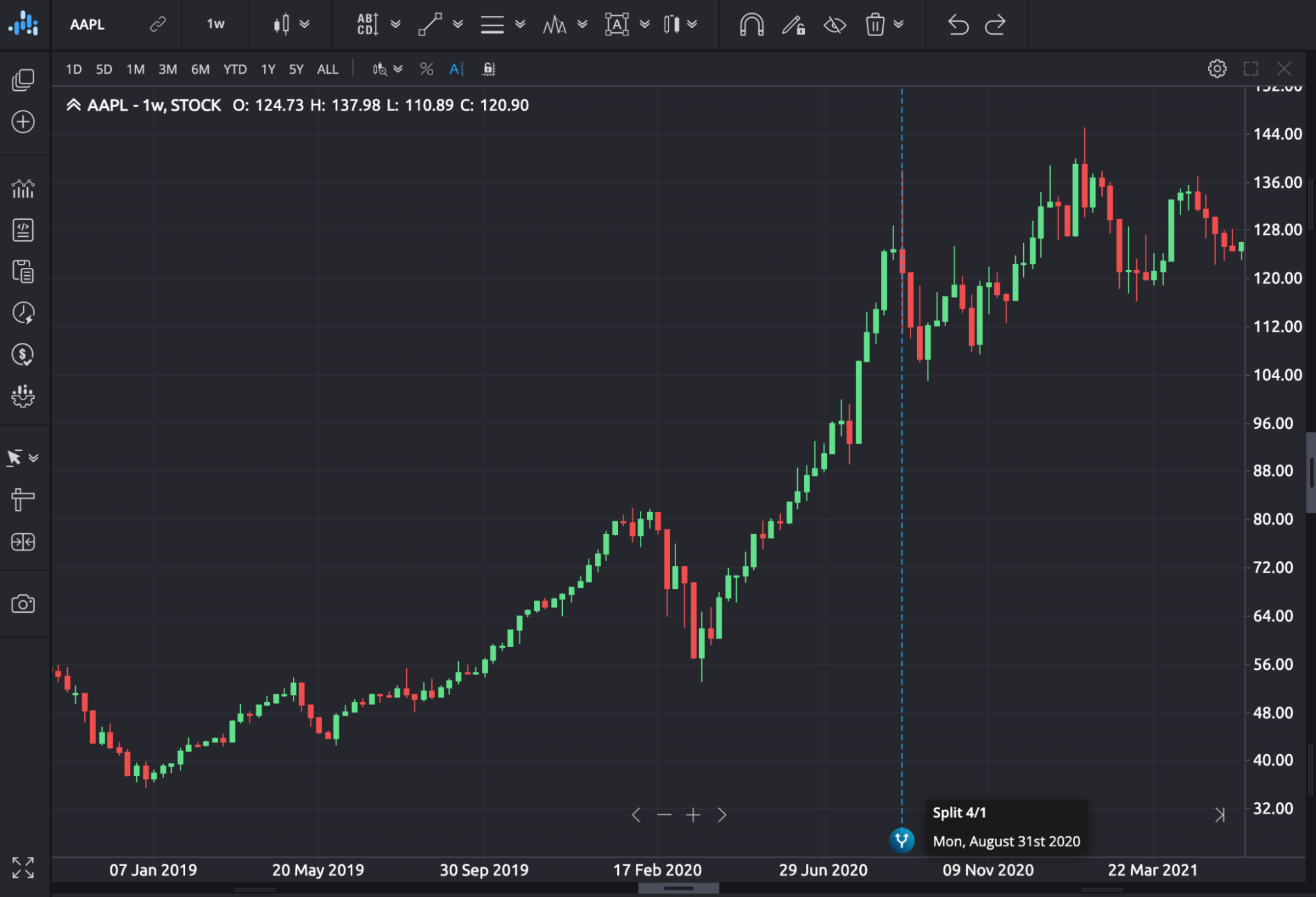Screen dimensions: 1316x897
Task: Click the redo arrow
Action: point(995,24)
